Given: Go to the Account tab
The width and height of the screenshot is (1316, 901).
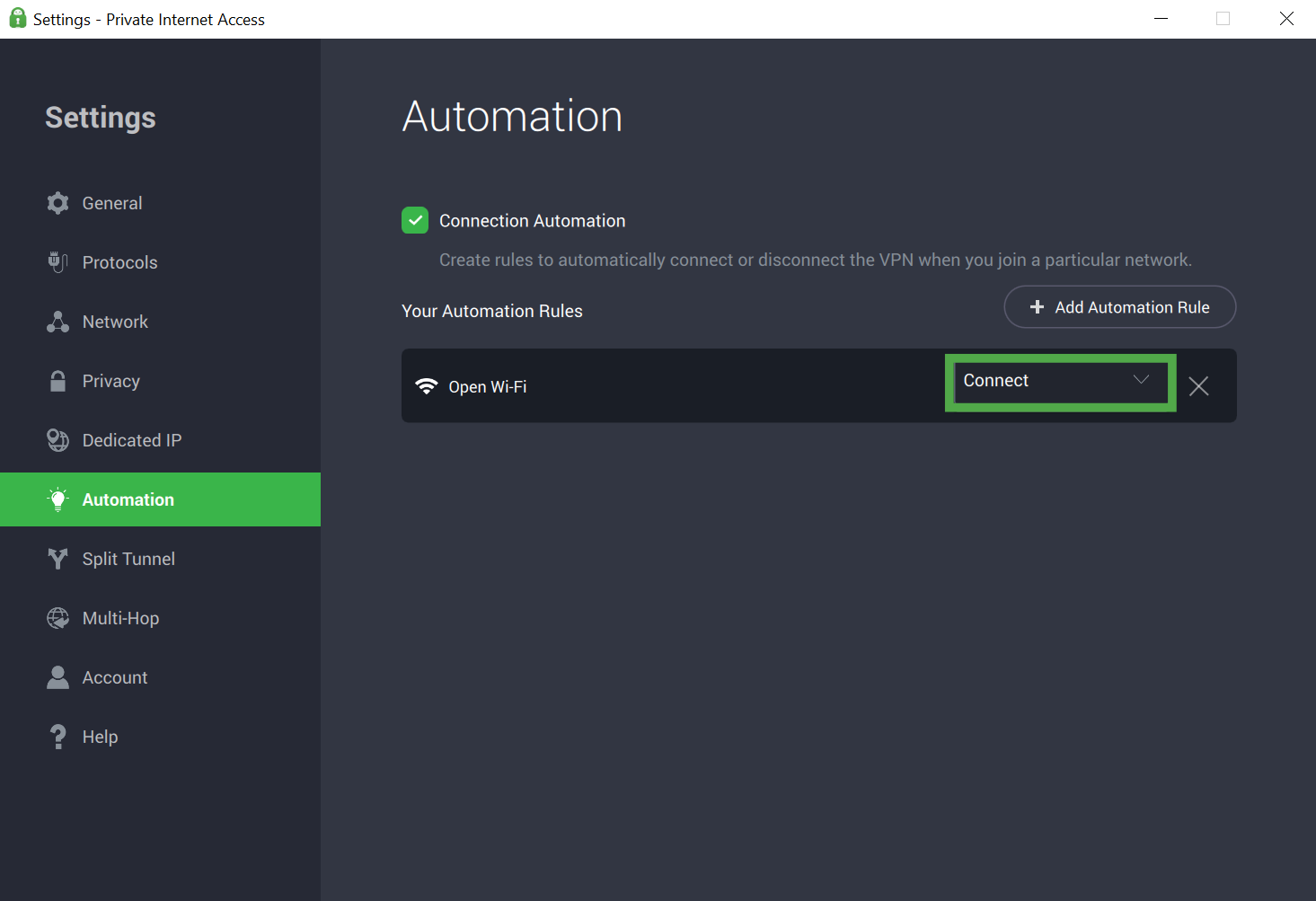Looking at the screenshot, I should 160,677.
